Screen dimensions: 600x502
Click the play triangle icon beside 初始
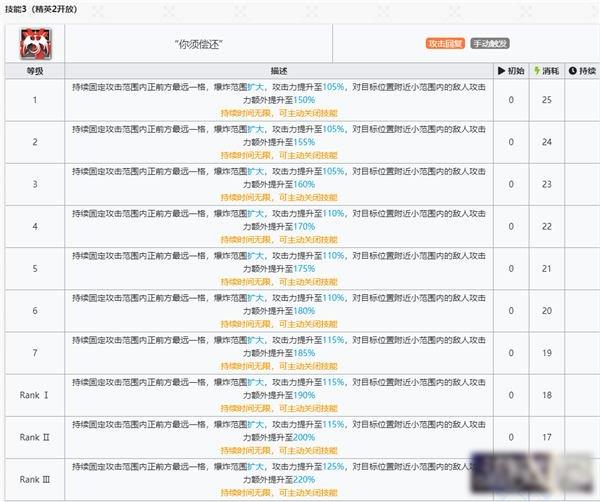(501, 71)
